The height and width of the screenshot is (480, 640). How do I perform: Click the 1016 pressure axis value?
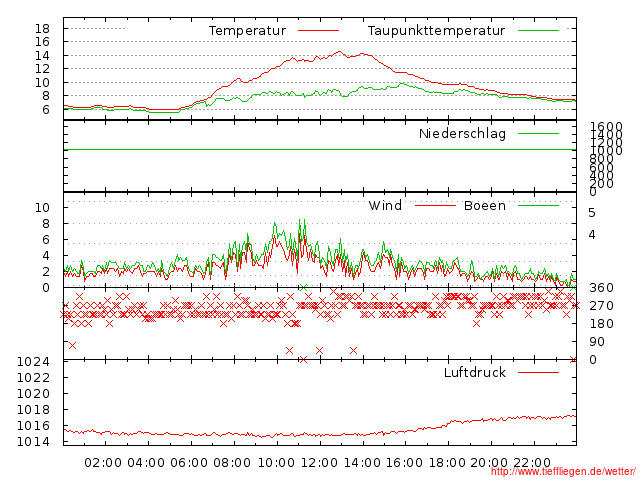click(33, 426)
